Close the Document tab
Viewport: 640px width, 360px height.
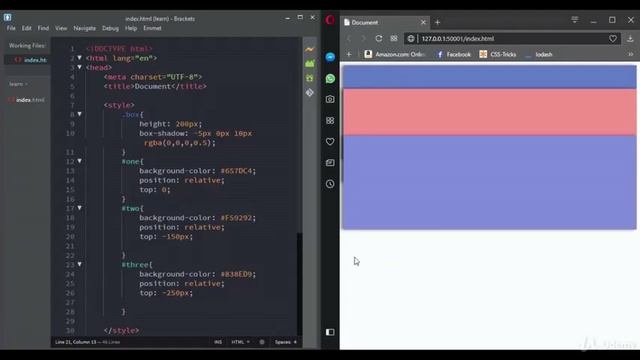(423, 22)
